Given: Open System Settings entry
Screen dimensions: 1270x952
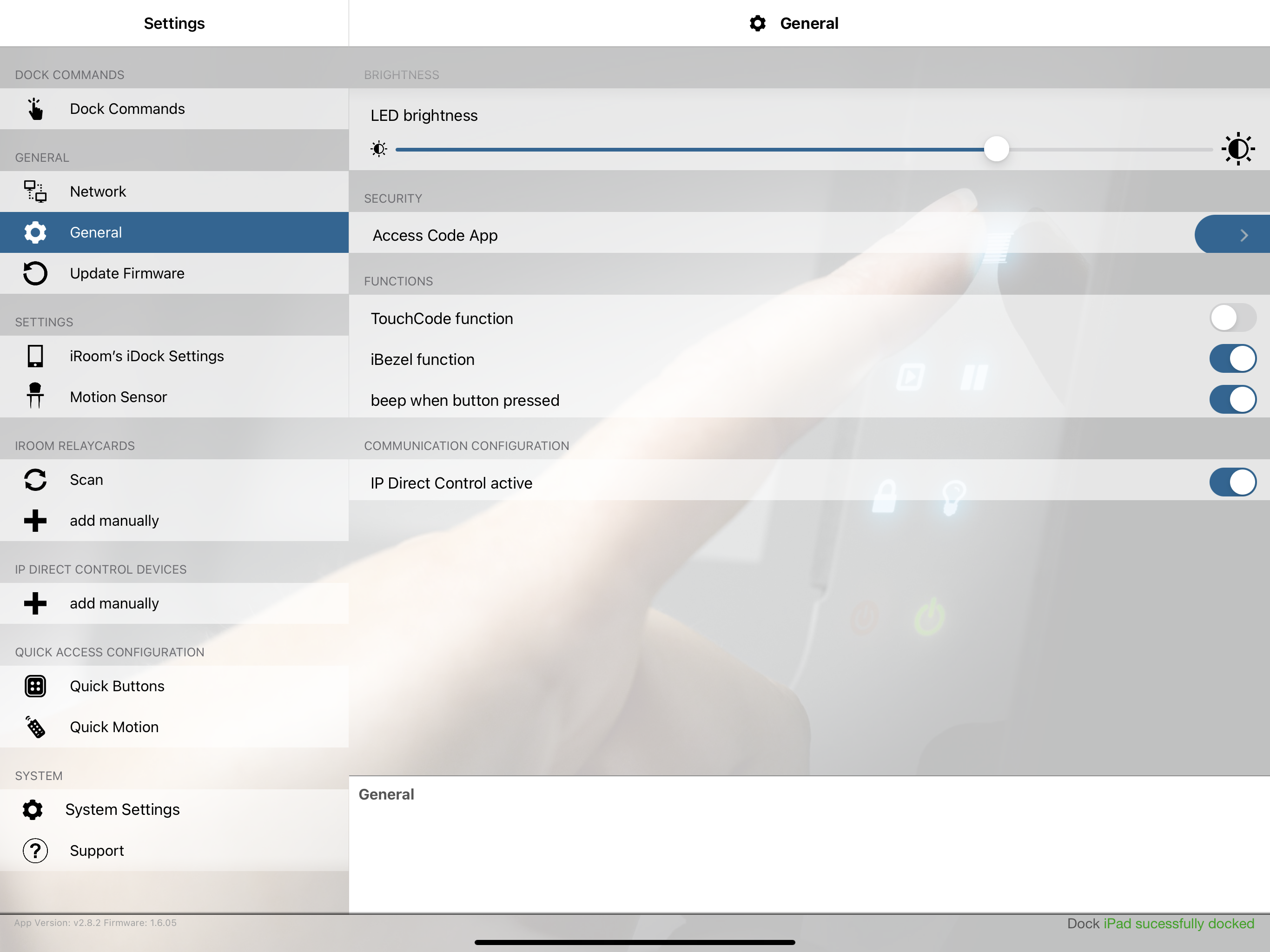Looking at the screenshot, I should (174, 810).
